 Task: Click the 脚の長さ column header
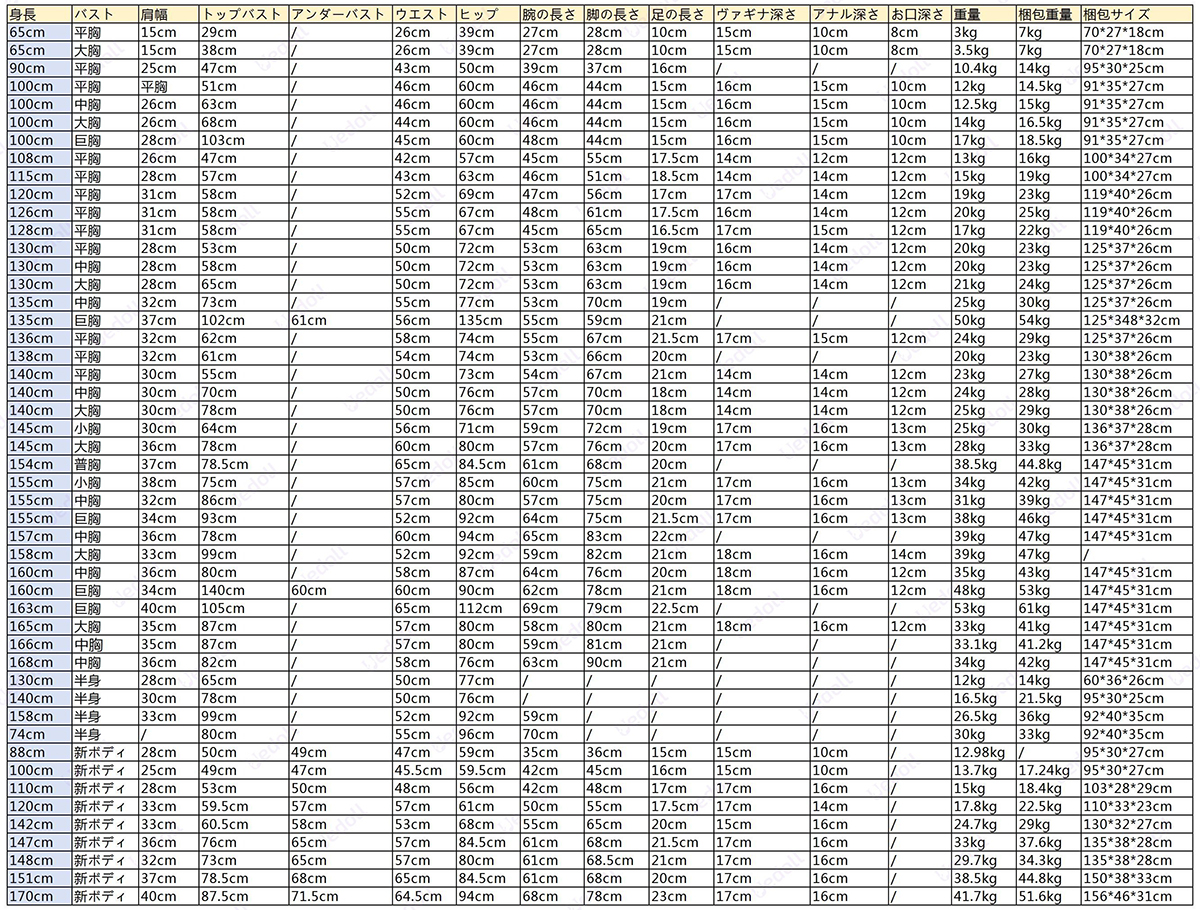(615, 14)
